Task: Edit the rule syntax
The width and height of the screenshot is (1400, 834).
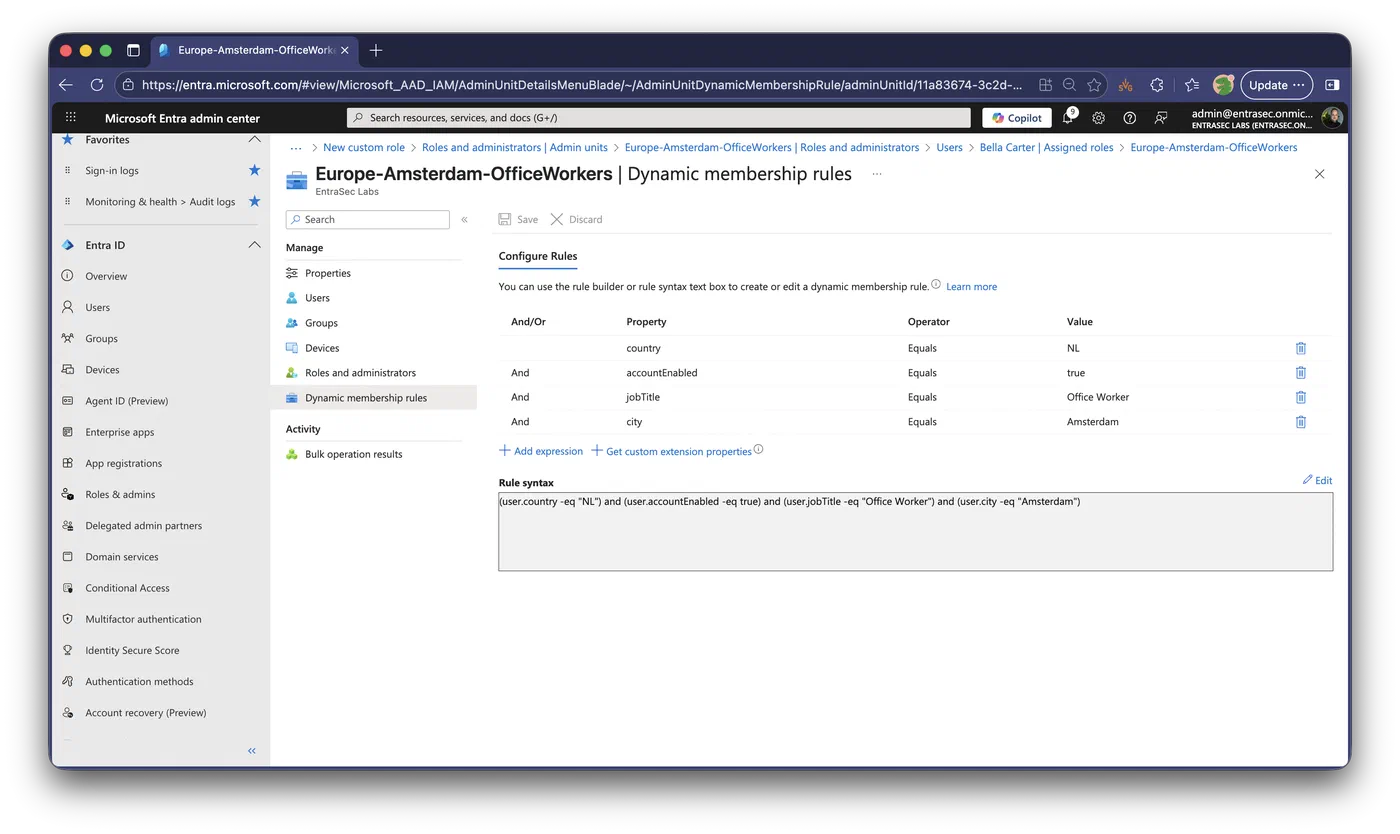Action: [1317, 481]
